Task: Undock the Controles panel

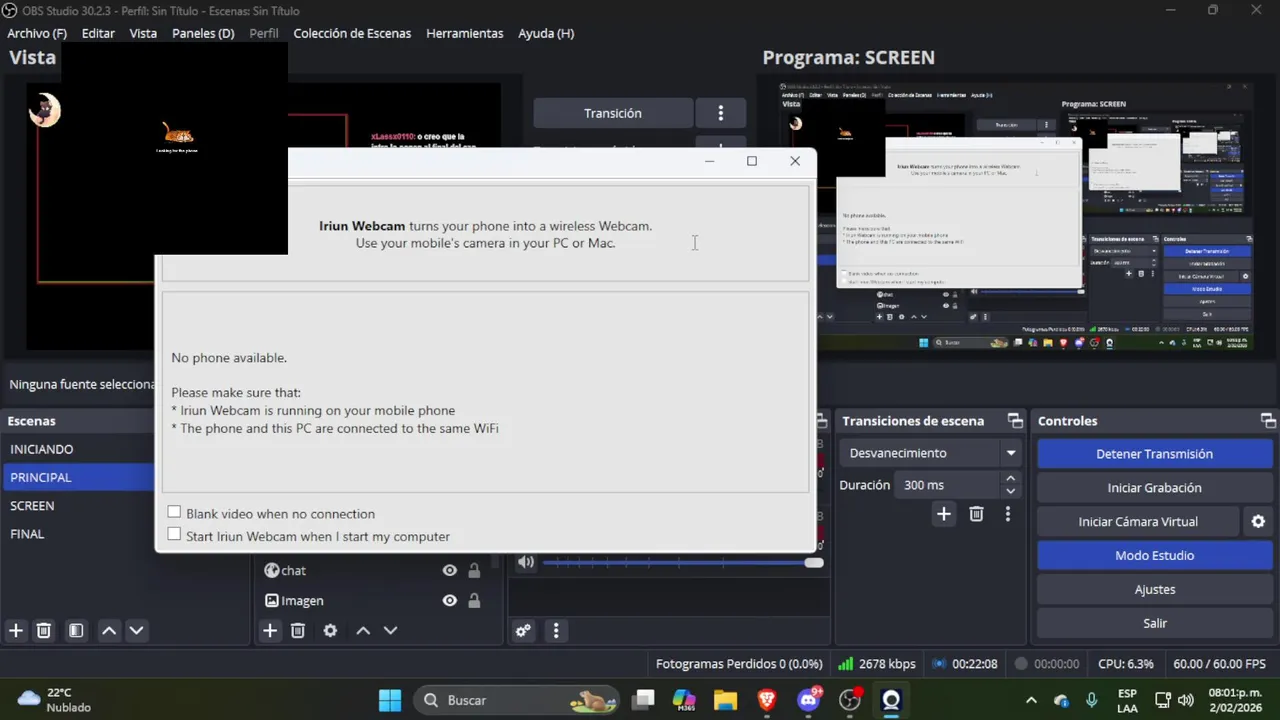Action: click(1268, 421)
